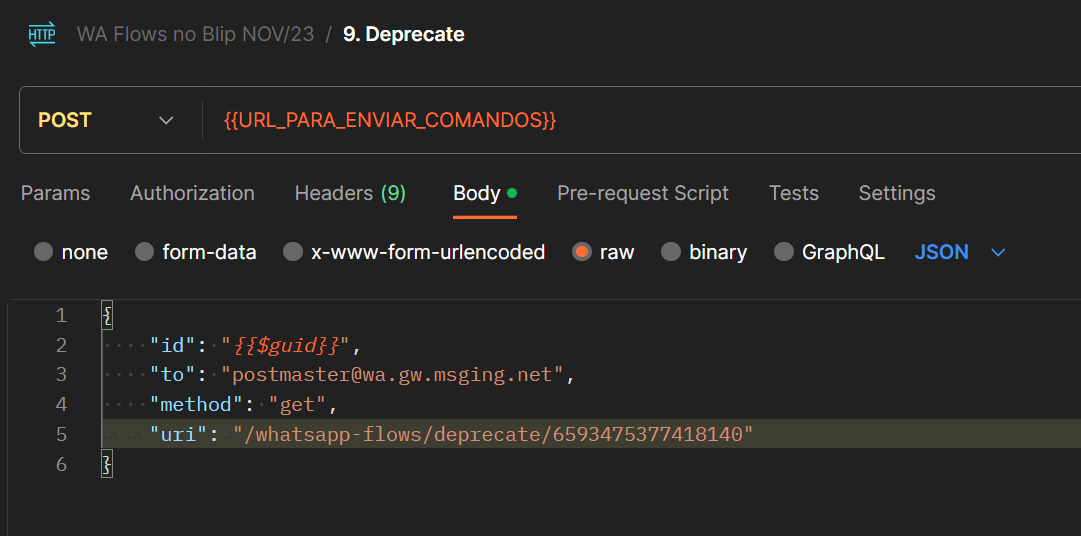Click the WA Flows no Blip NOV/23 breadcrumb

click(195, 34)
